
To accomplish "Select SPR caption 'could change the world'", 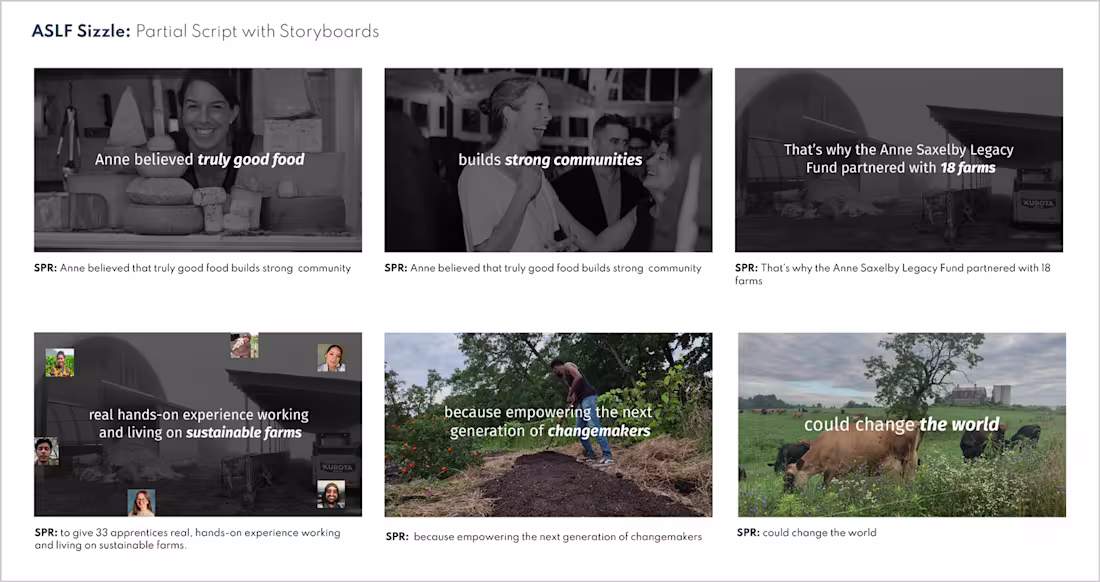I will click(x=806, y=532).
